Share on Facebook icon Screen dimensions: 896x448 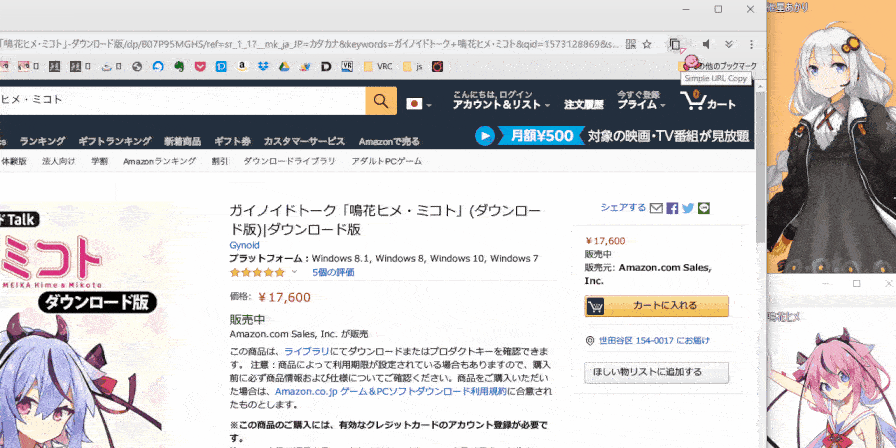673,209
